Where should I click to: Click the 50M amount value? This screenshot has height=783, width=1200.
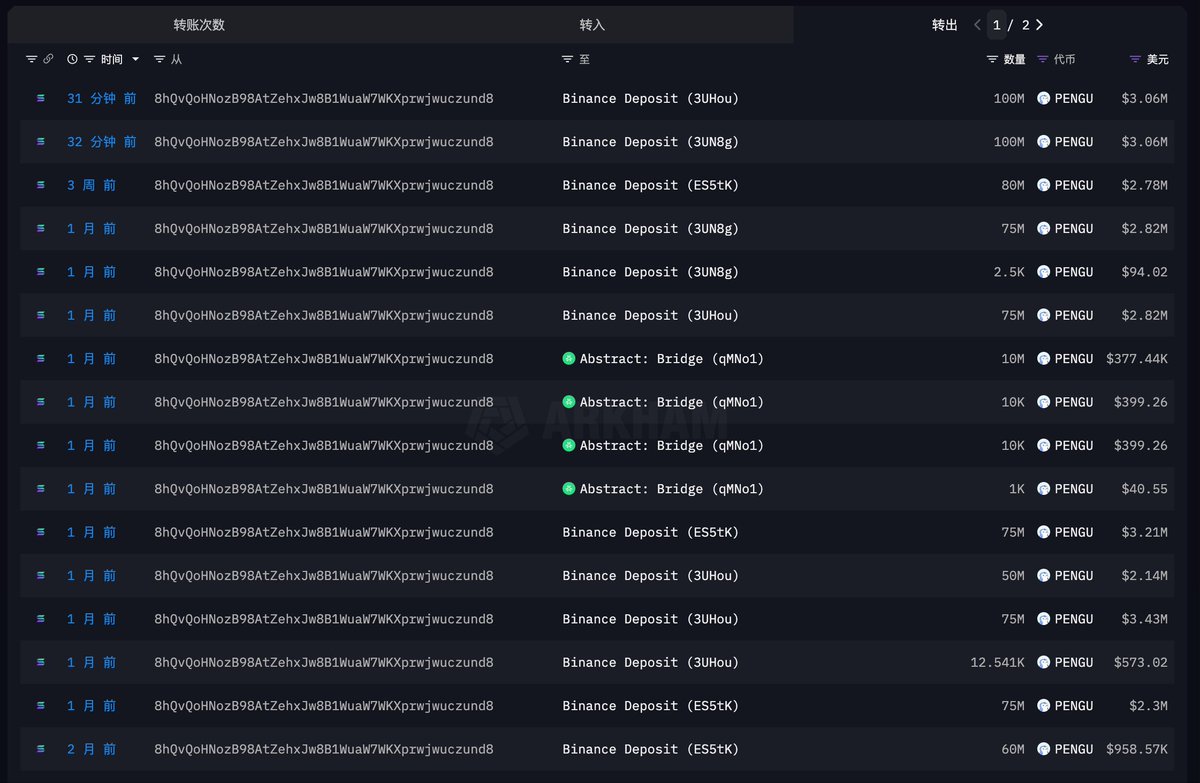[1013, 575]
